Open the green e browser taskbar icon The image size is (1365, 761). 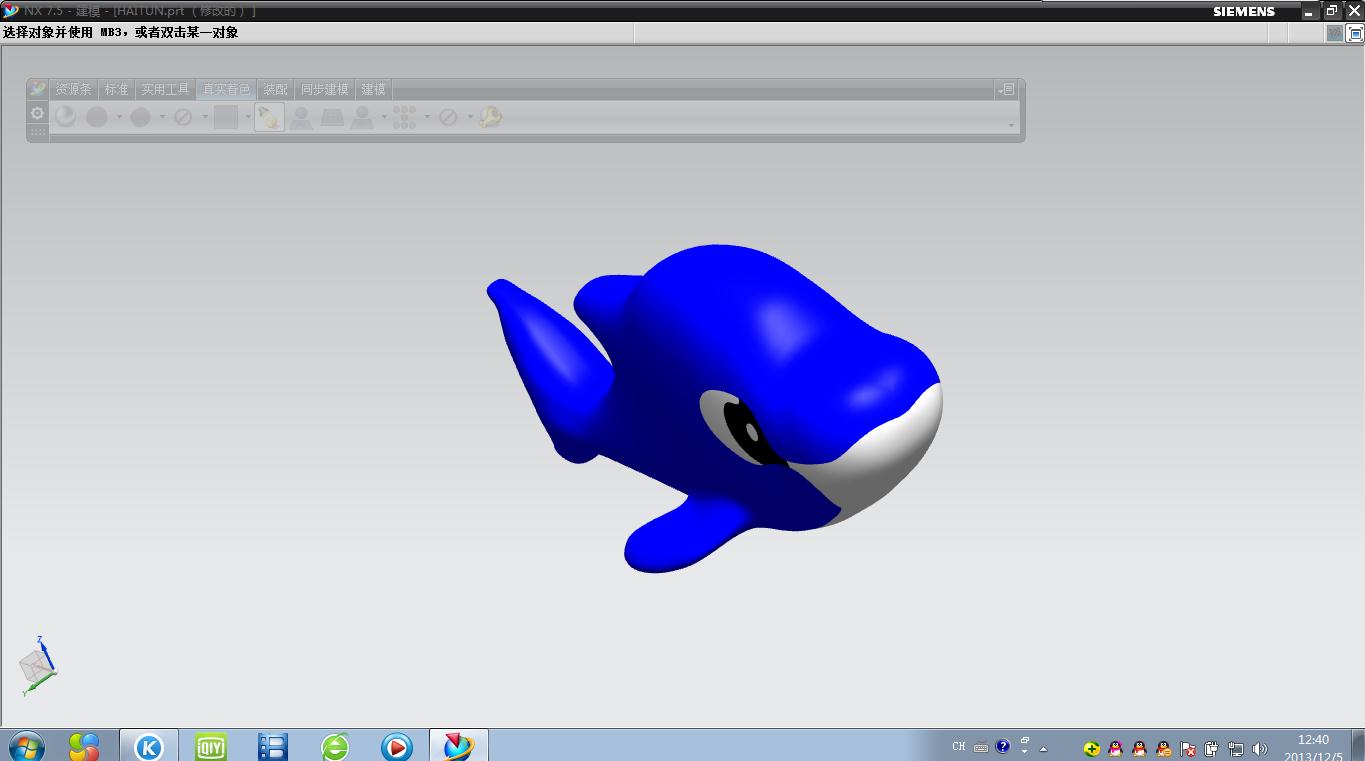click(x=335, y=746)
